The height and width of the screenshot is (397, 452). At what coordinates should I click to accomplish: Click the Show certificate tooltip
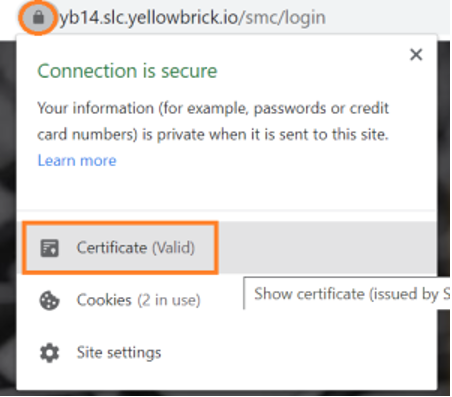click(347, 293)
